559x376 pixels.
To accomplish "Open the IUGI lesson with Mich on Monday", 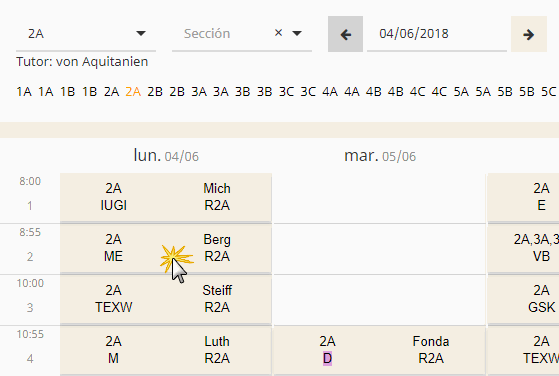I will [x=166, y=197].
